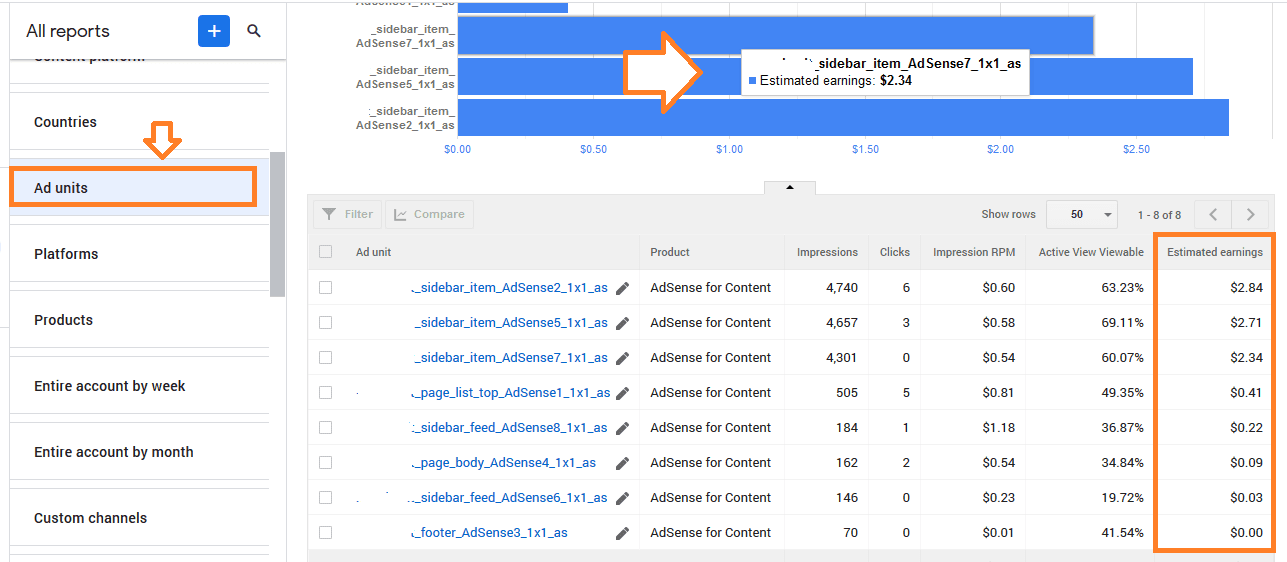This screenshot has width=1287, height=562.
Task: Sort by the Impressions column header
Action: tap(827, 252)
